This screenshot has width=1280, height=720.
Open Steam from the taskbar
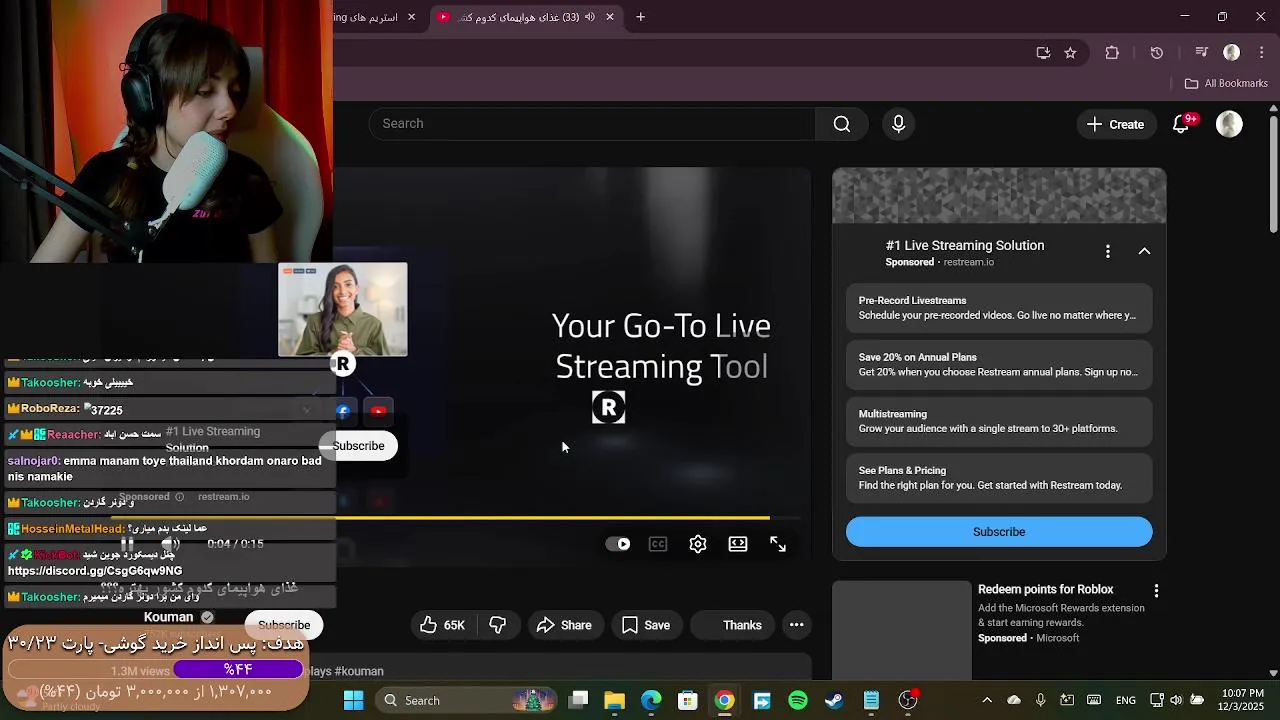(x=834, y=700)
